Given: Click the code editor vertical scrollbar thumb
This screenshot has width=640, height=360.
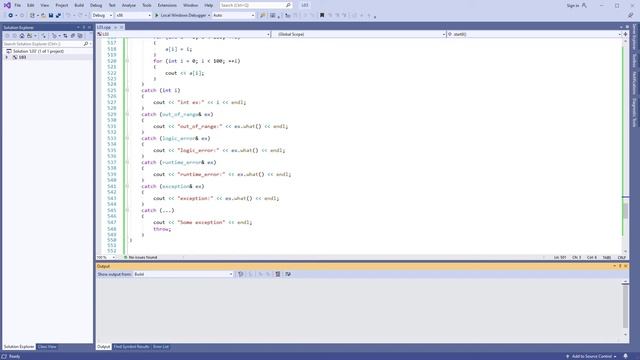Looking at the screenshot, I should pos(625,211).
